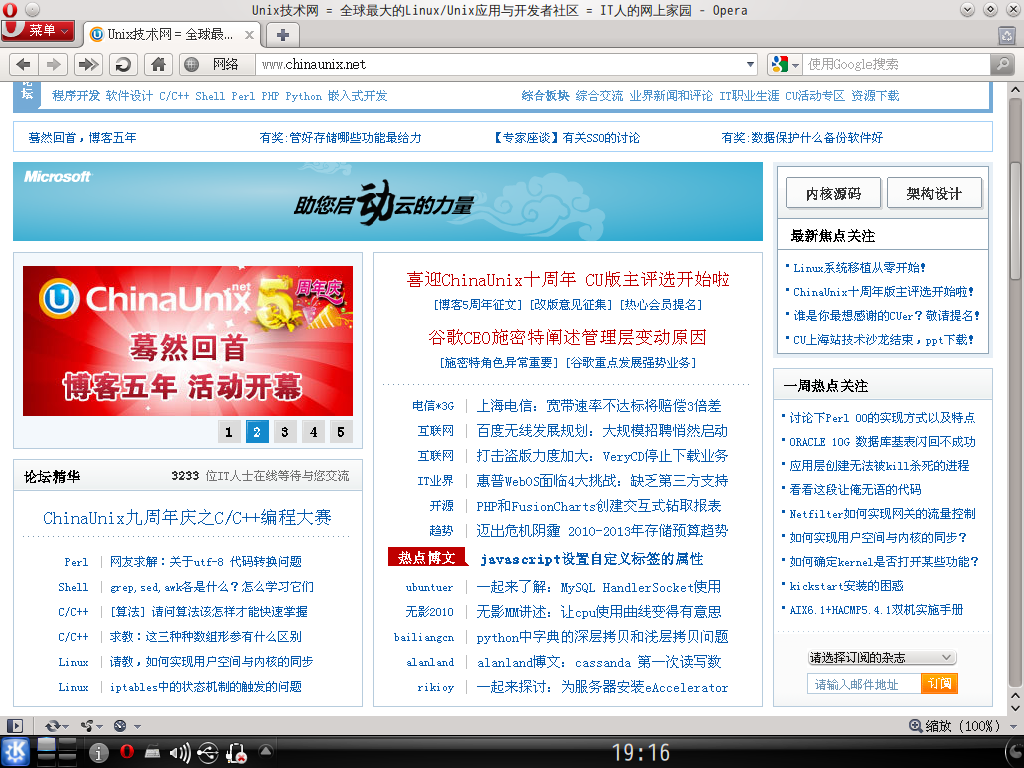Click the search magnifier button
1024x768 pixels.
coord(1002,64)
